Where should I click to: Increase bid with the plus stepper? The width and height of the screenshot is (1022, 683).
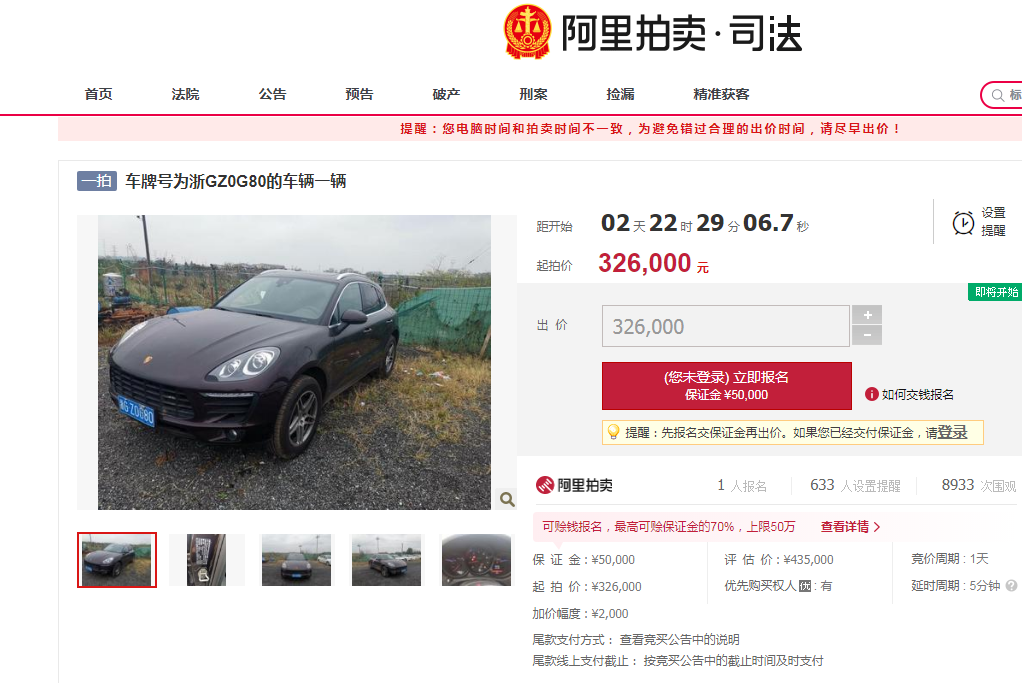tap(868, 315)
